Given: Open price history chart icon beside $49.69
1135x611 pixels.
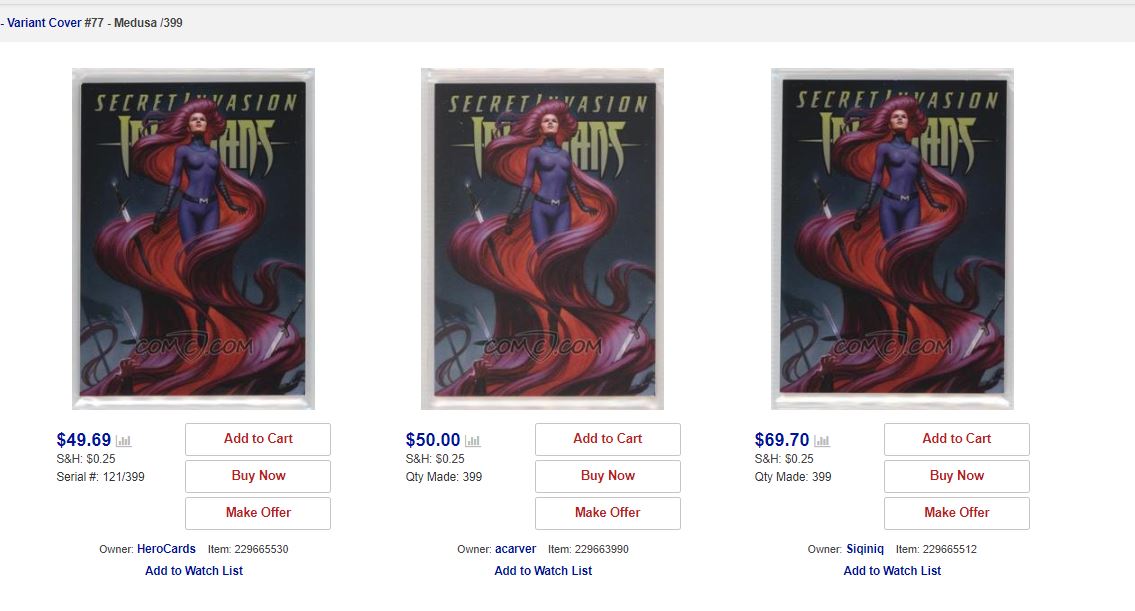Looking at the screenshot, I should [x=124, y=440].
